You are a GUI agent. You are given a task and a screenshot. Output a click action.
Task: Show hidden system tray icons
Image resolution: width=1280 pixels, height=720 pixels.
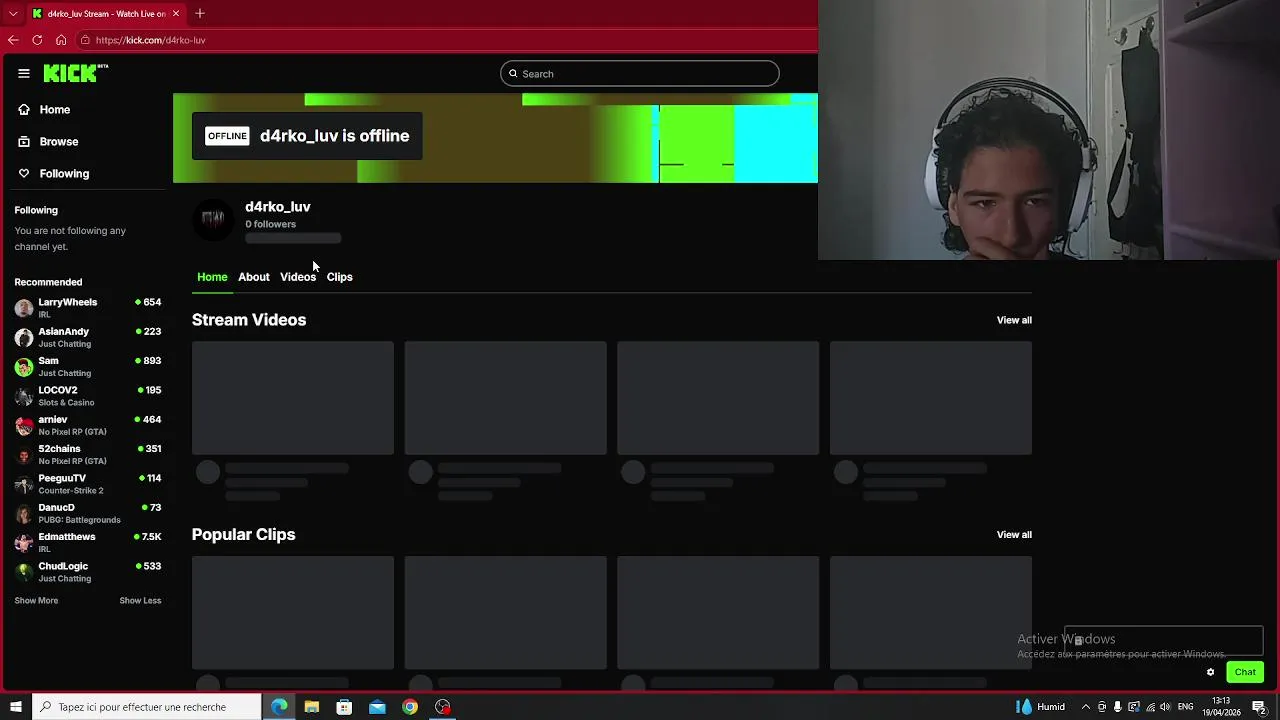pyautogui.click(x=1086, y=707)
